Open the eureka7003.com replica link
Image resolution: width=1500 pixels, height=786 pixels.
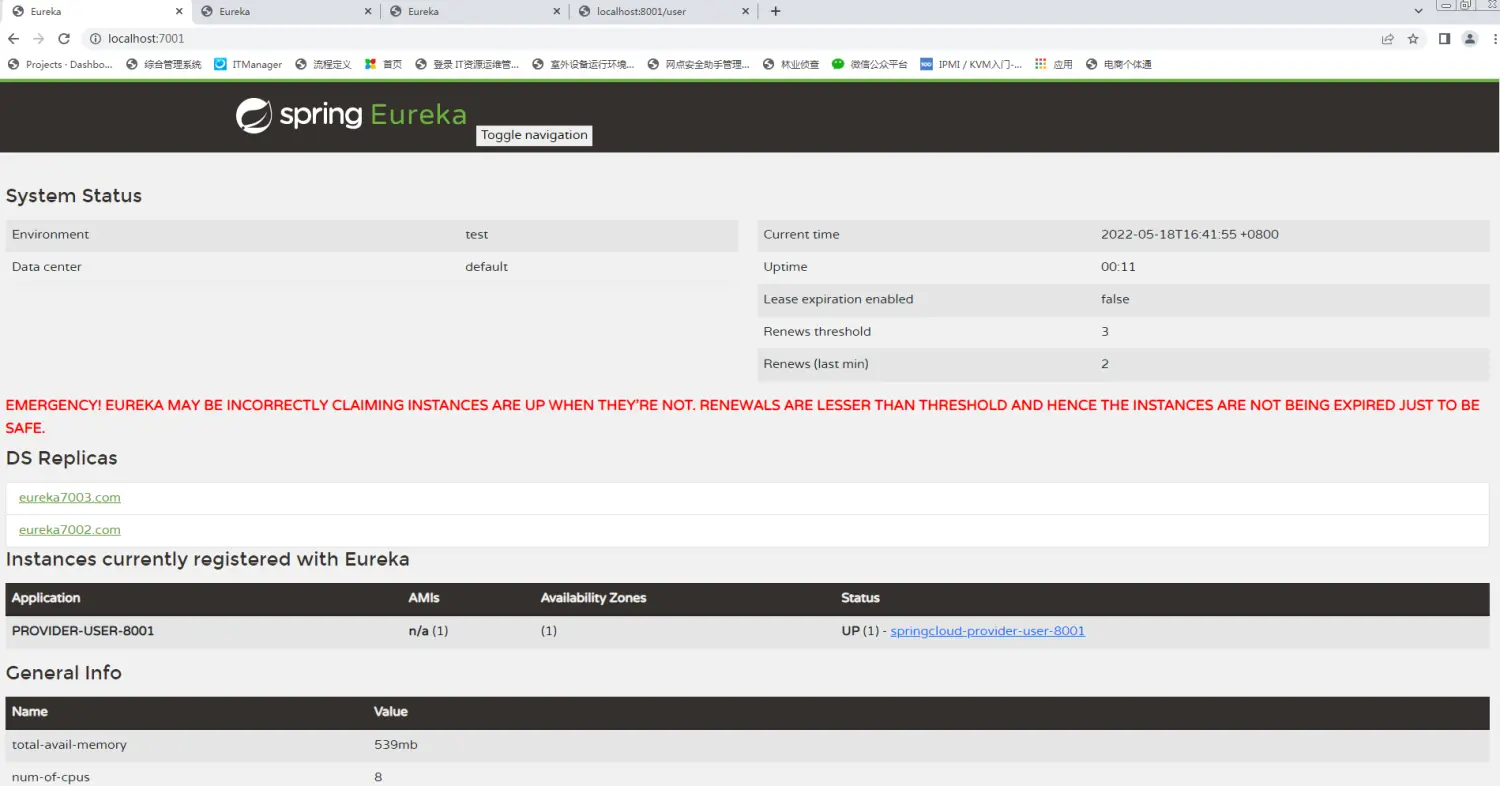[x=70, y=497]
